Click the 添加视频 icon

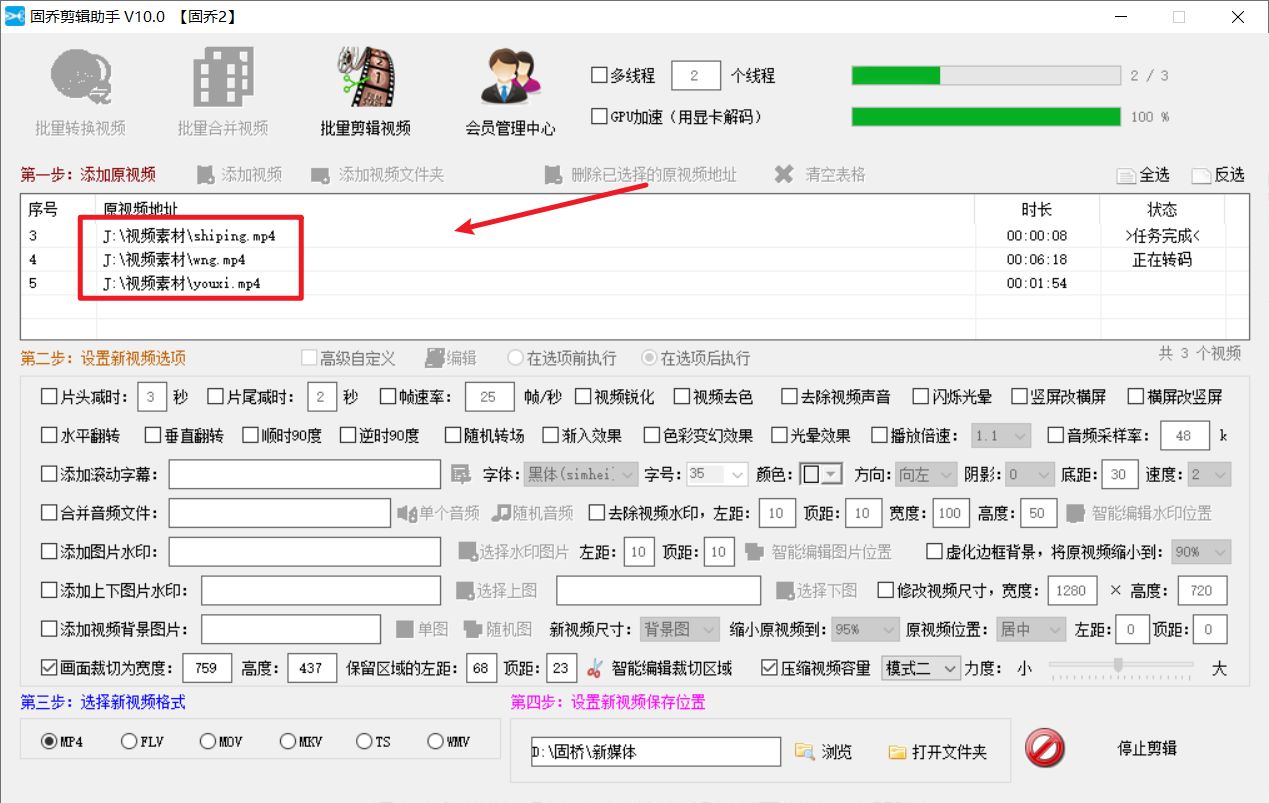pos(205,175)
